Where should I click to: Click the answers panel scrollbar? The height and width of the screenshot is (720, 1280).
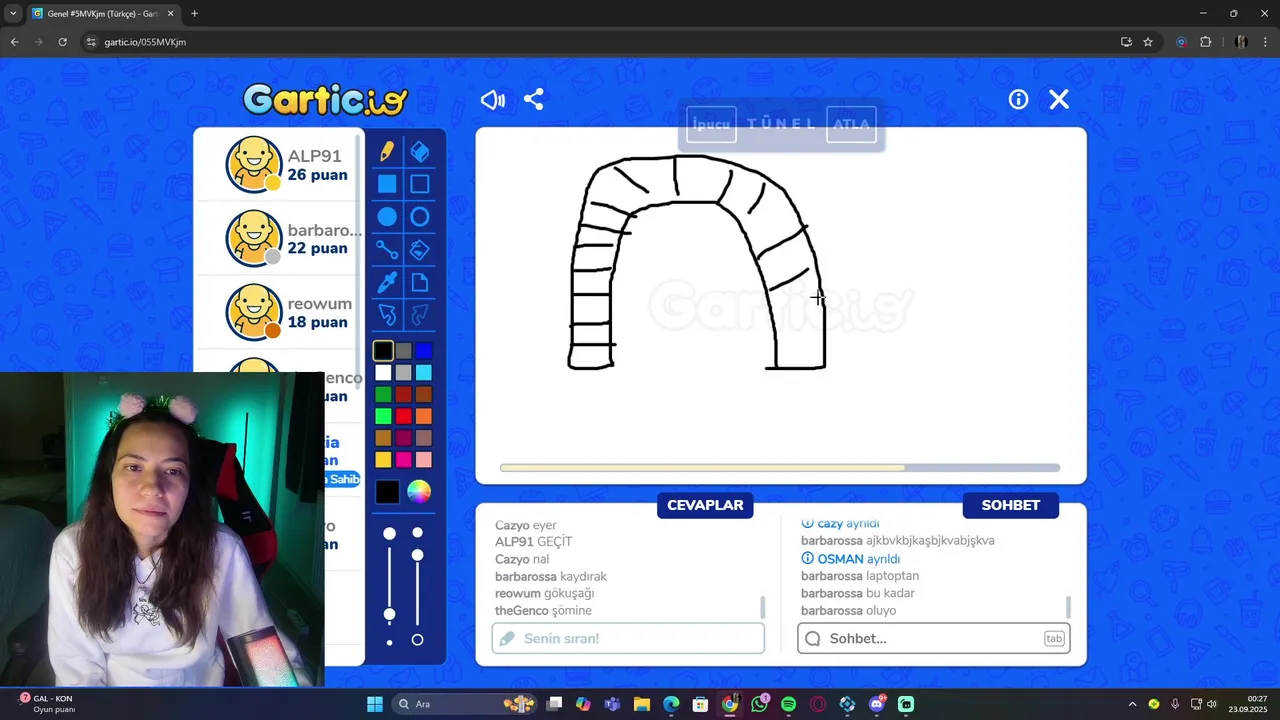763,607
